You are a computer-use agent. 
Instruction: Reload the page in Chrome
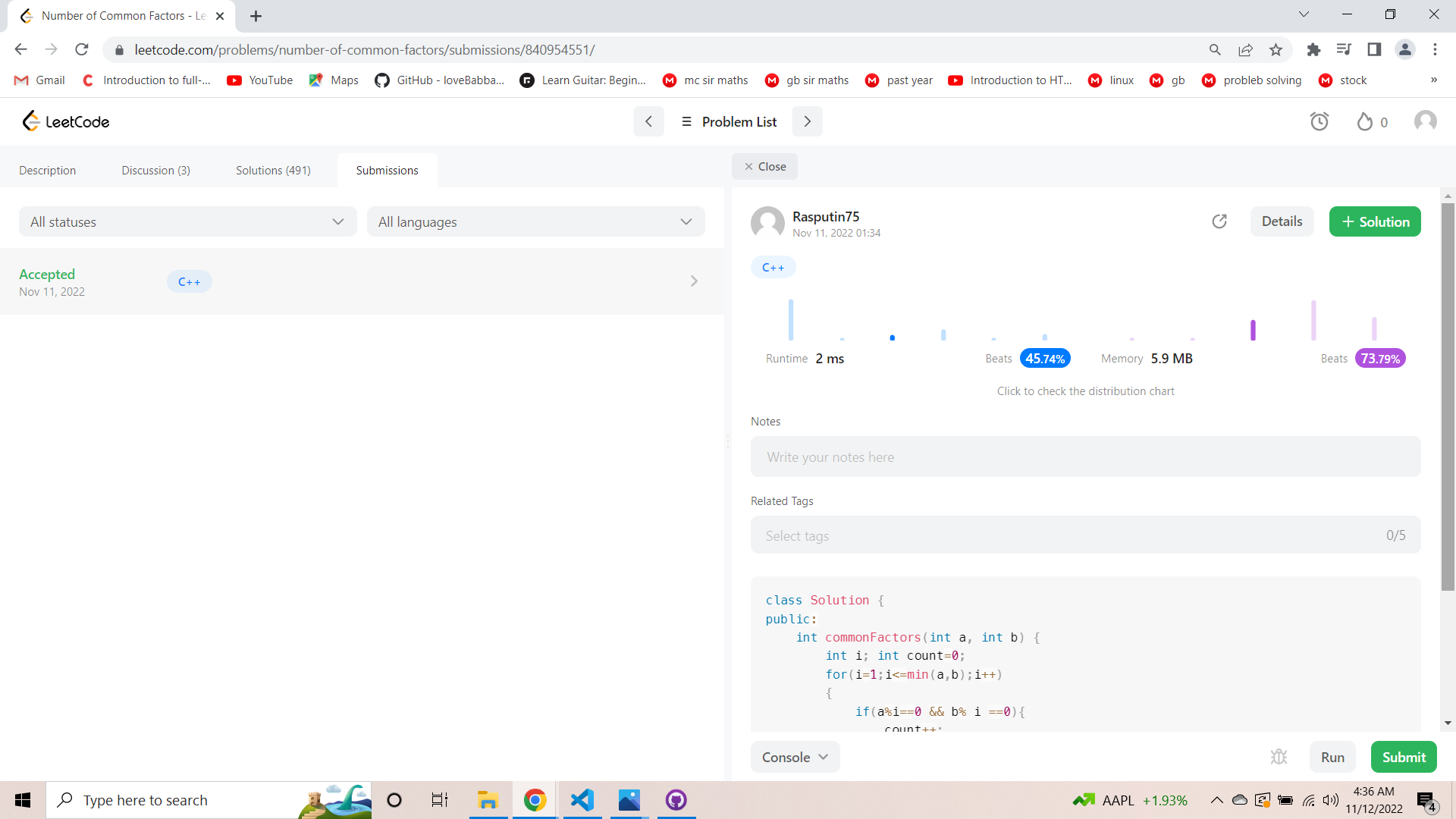(x=82, y=49)
